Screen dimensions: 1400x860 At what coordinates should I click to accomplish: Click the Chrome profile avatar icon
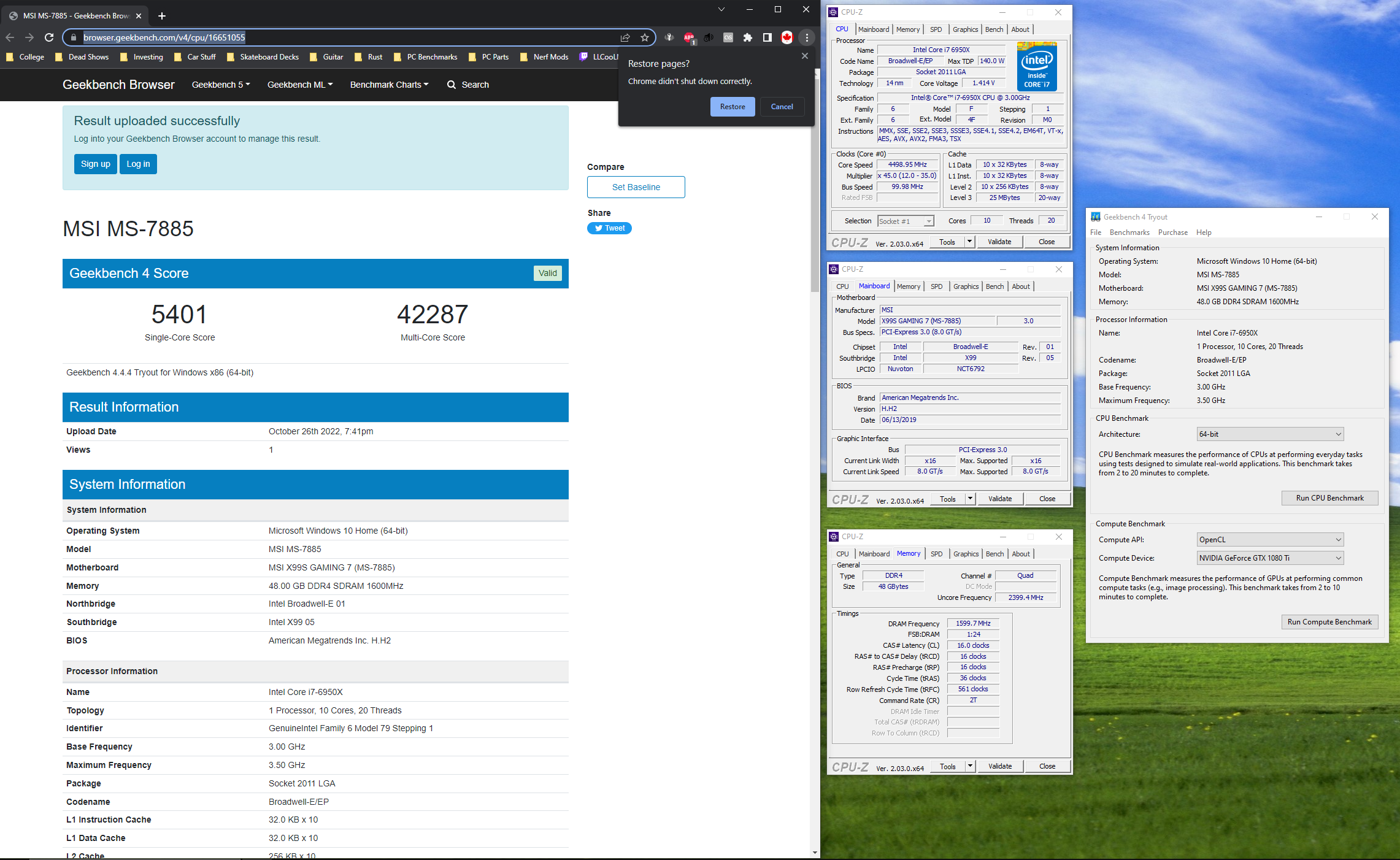(787, 37)
